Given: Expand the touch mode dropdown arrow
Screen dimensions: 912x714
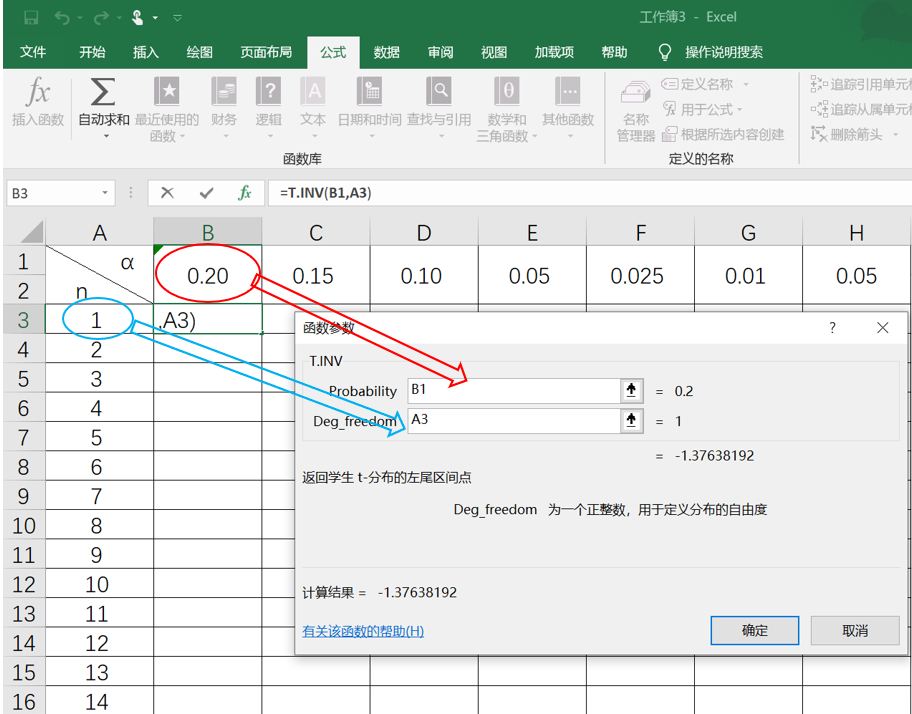Looking at the screenshot, I should point(155,18).
